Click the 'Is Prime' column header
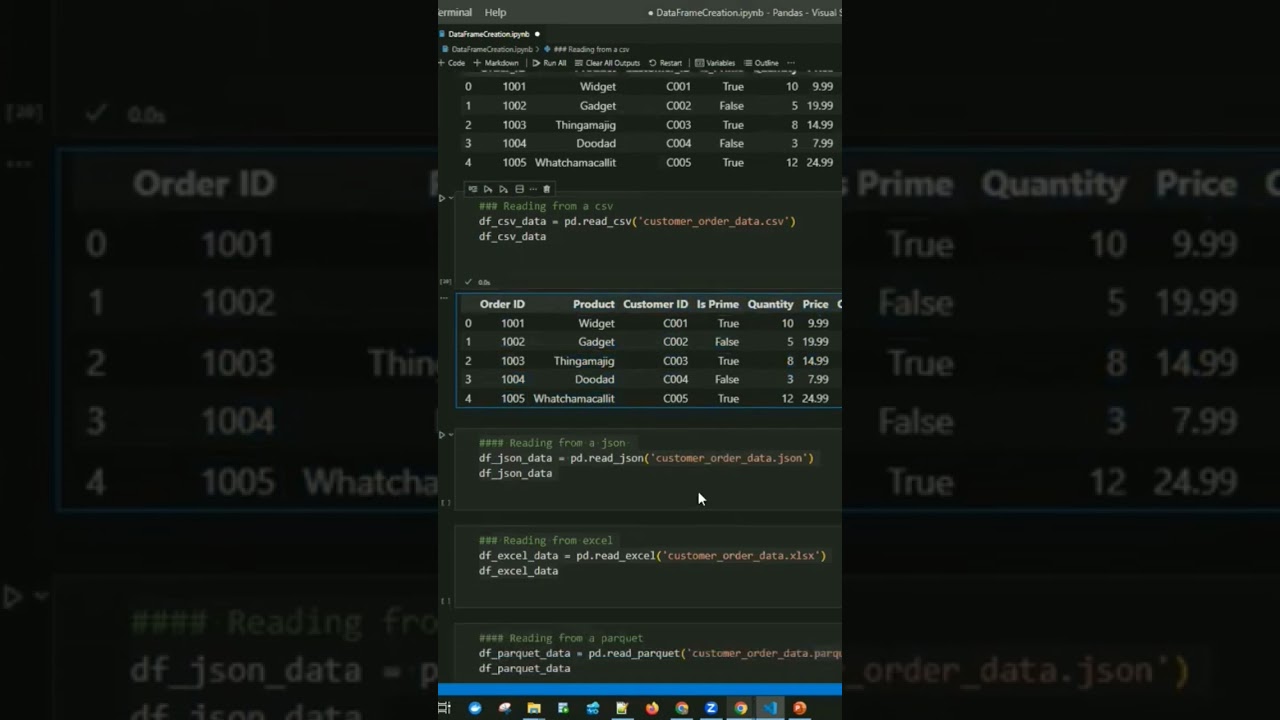Viewport: 1280px width, 720px height. click(717, 304)
